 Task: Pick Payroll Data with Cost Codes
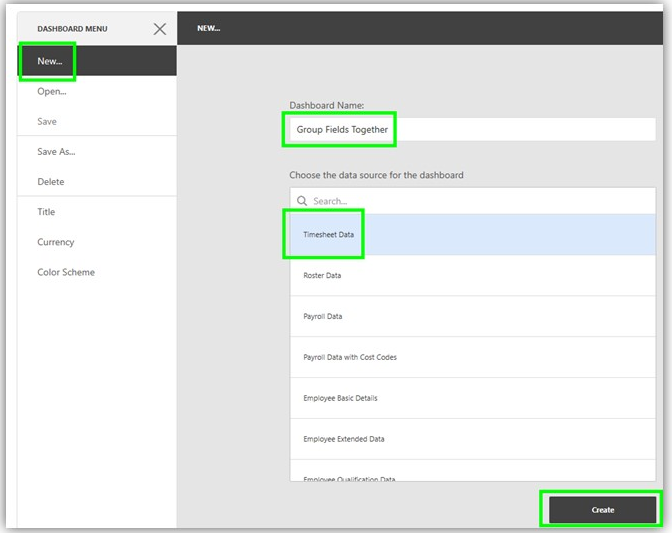click(x=473, y=357)
